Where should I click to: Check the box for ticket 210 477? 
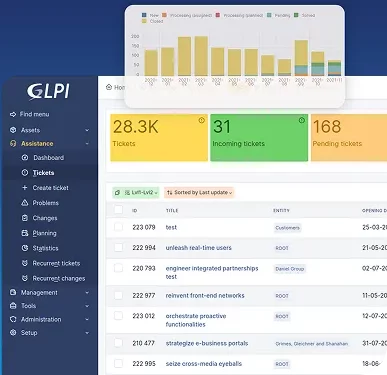(x=118, y=343)
